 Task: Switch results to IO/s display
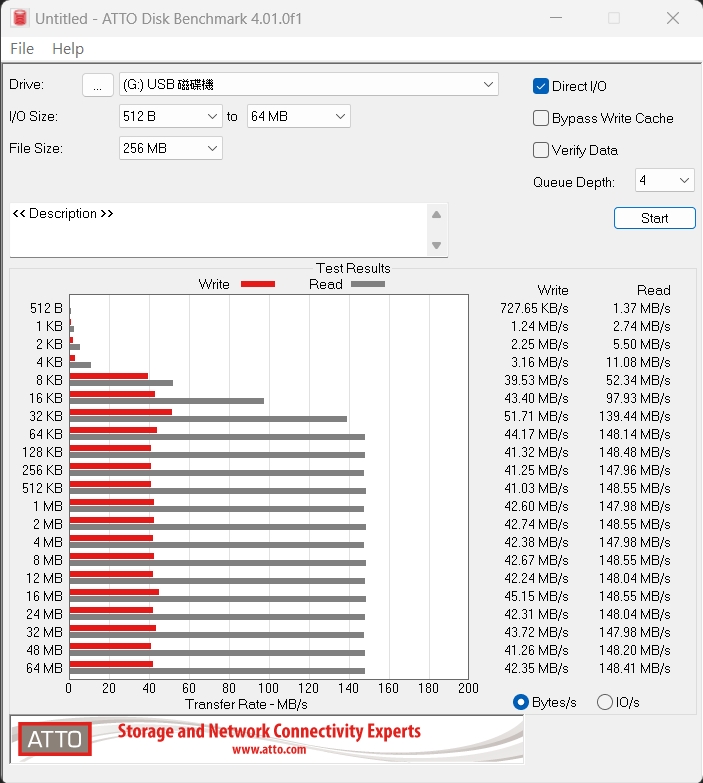(x=604, y=702)
